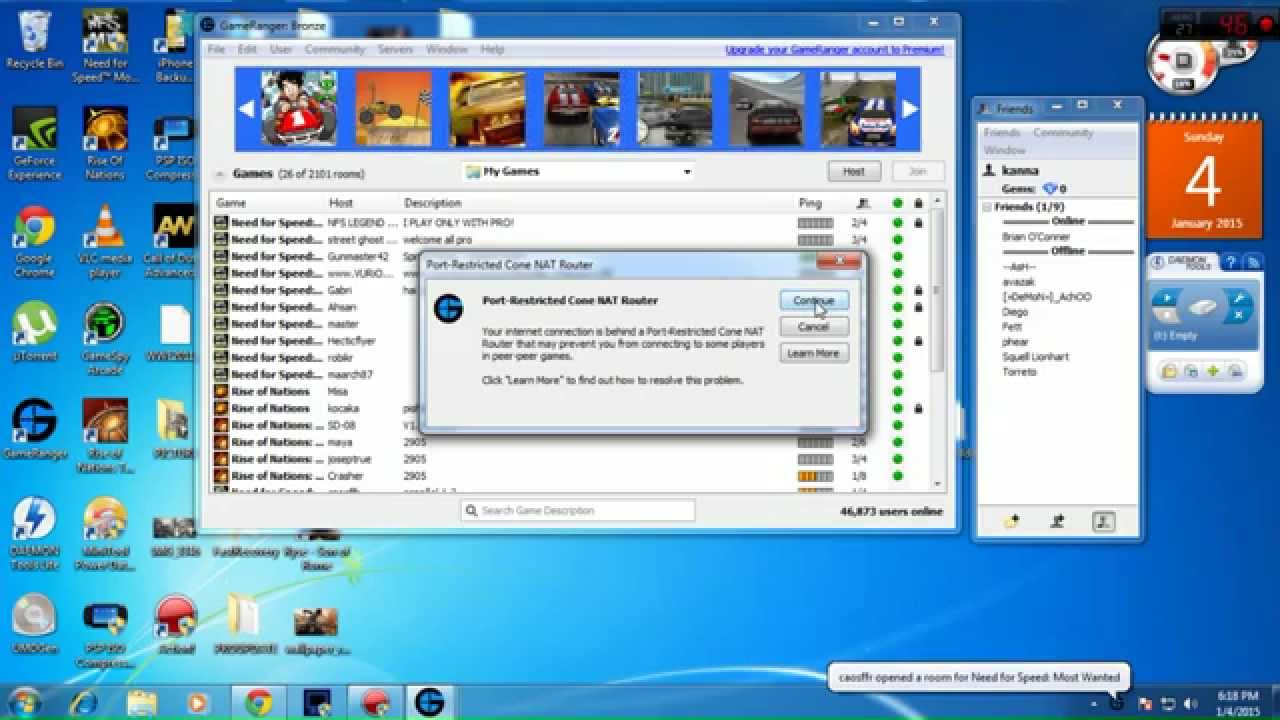
Task: Click Search Game Description field
Action: (578, 510)
